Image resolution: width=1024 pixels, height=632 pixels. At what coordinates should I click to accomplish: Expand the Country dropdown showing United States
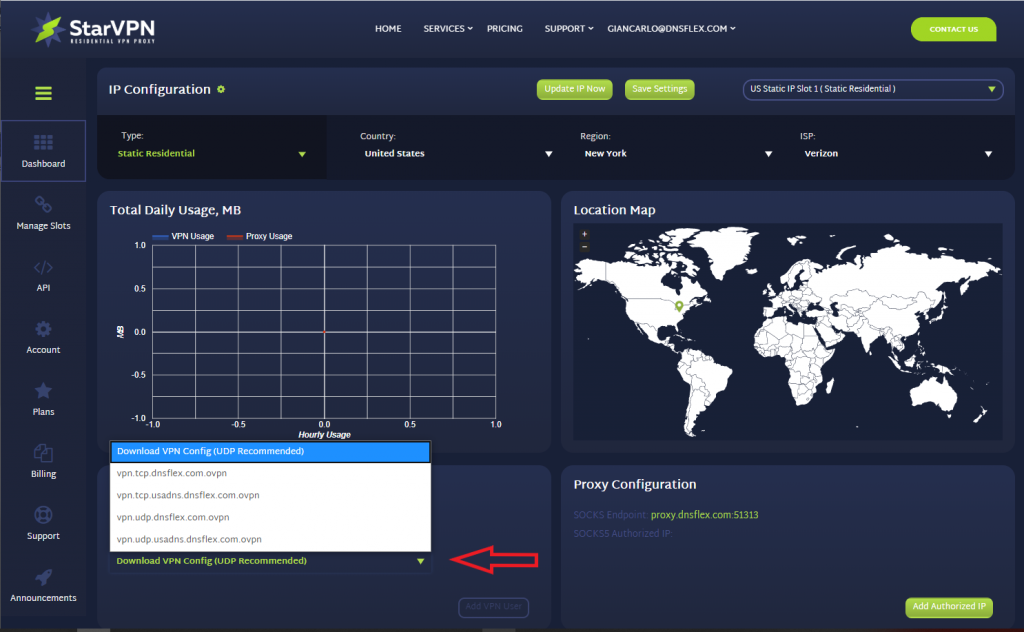coord(450,154)
